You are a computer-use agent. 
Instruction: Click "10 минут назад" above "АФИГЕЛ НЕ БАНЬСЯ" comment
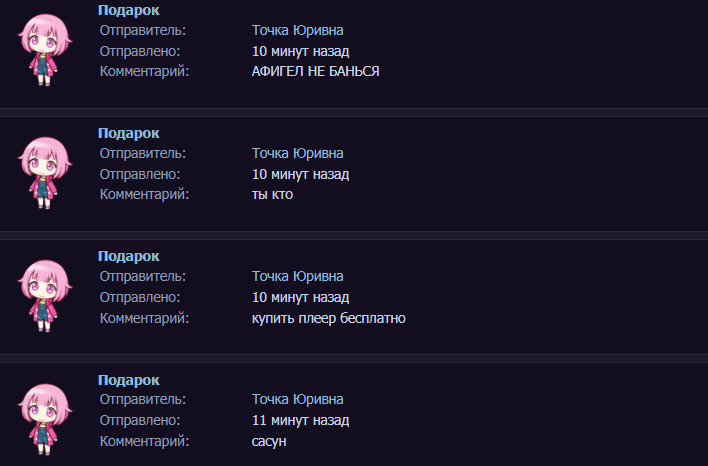300,51
